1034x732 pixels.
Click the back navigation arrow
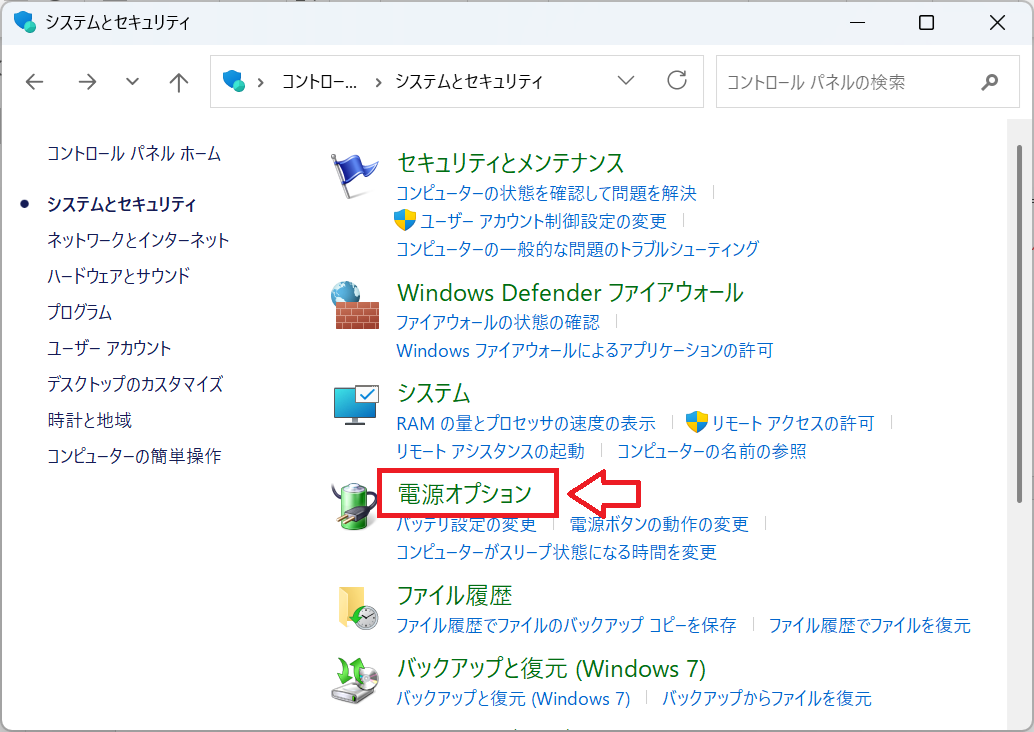click(x=34, y=81)
